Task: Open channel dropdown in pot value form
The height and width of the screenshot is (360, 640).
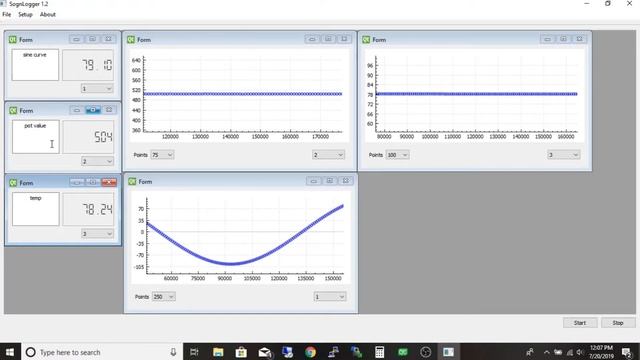Action: (x=97, y=161)
